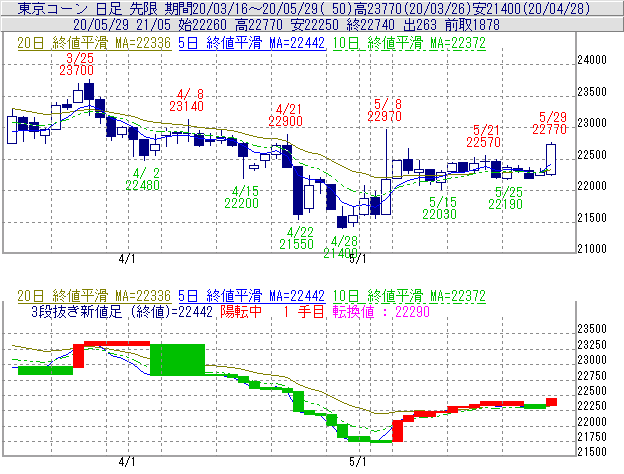Screen dimensions: 624x474
Task: Select the 20日 MA=22336 legend in lower chart
Action: pyautogui.click(x=94, y=296)
